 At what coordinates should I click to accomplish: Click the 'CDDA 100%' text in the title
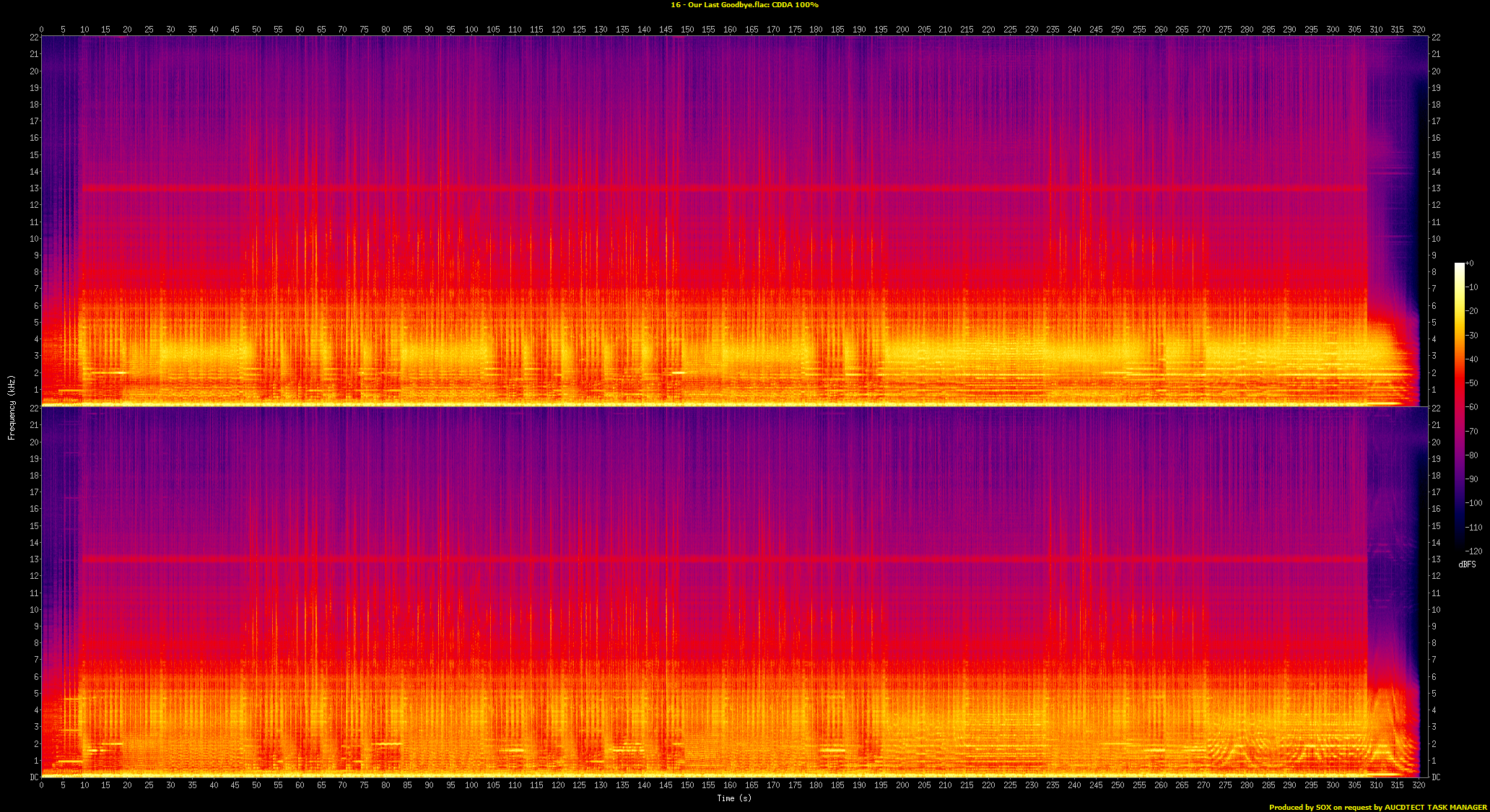(x=795, y=5)
